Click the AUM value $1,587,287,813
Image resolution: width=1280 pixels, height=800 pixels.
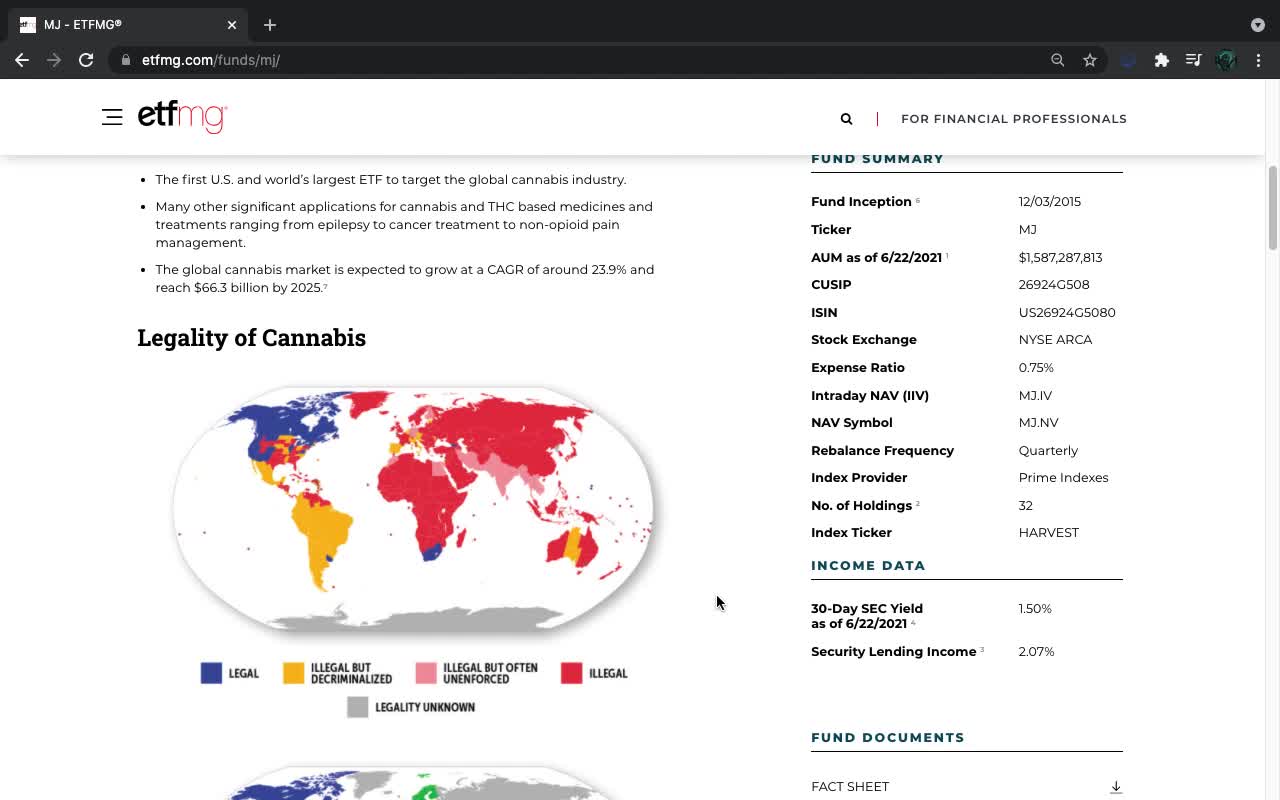(1061, 258)
